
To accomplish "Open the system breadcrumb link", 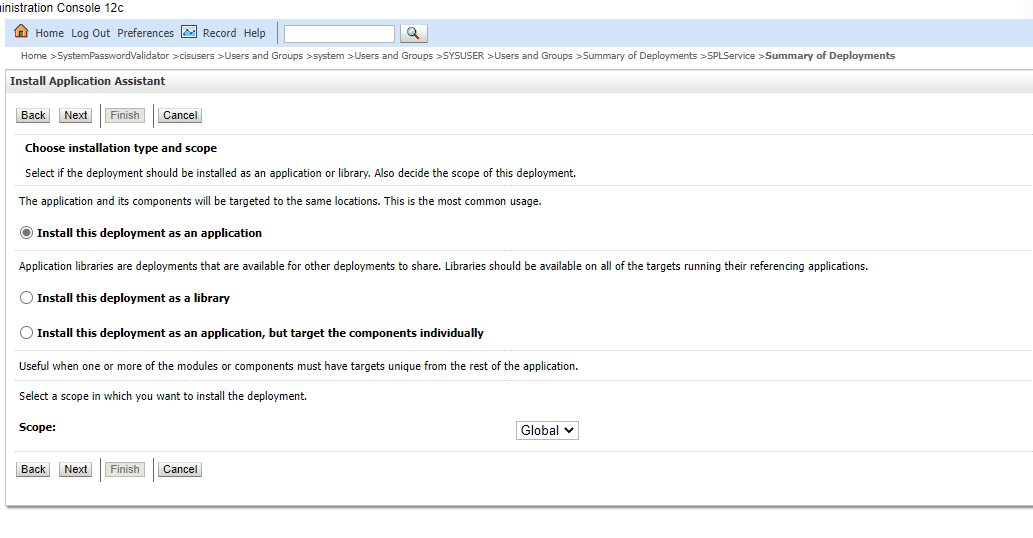I will tap(329, 56).
